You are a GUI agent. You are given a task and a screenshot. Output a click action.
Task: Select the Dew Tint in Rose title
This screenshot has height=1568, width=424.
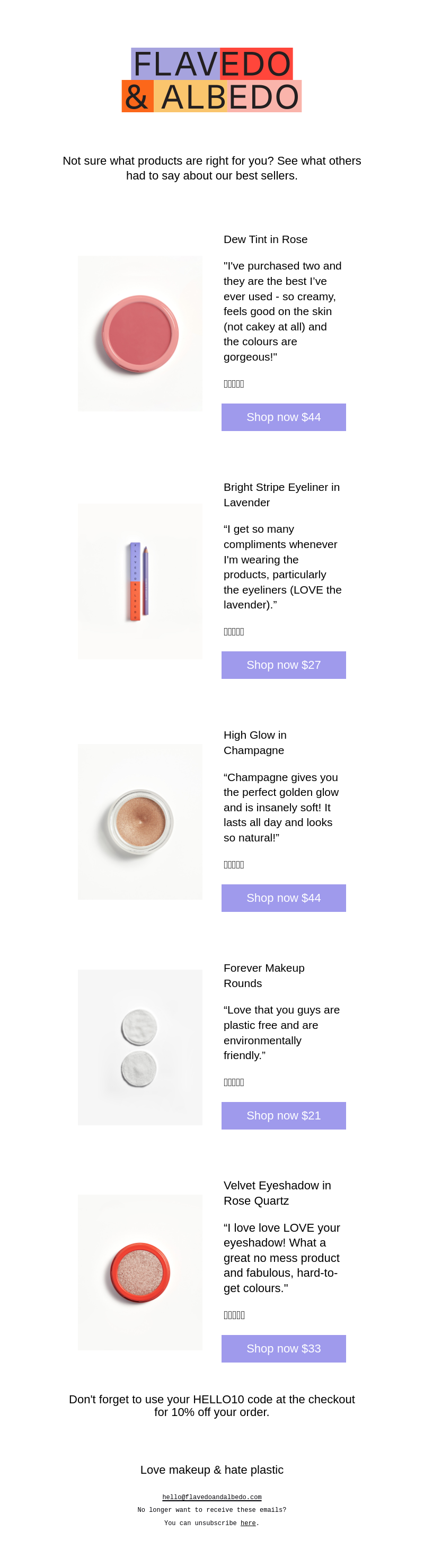pos(266,239)
